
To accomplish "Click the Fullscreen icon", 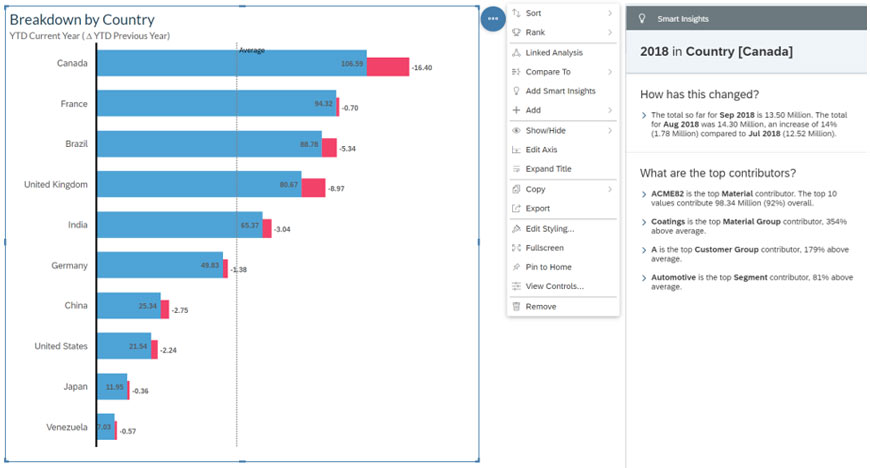I will (x=516, y=248).
